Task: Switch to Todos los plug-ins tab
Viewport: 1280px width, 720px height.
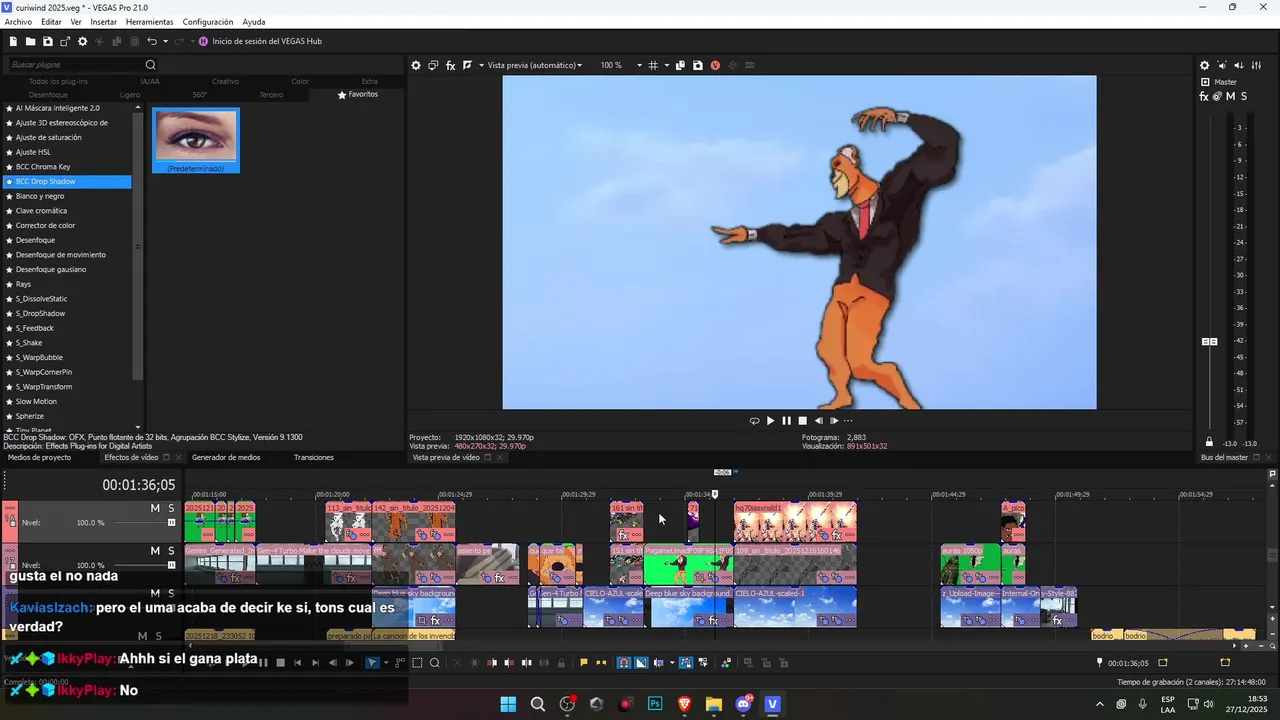Action: click(x=58, y=81)
